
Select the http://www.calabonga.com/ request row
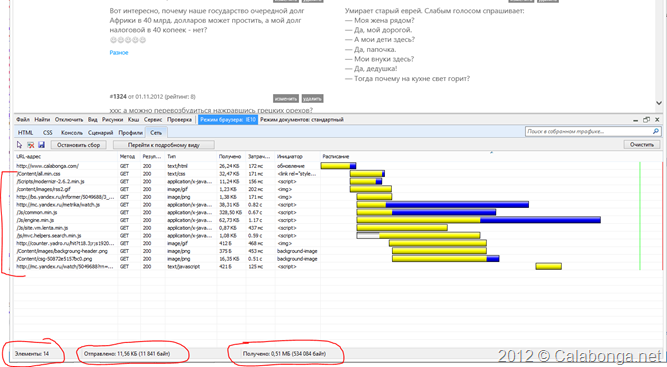(x=338, y=166)
